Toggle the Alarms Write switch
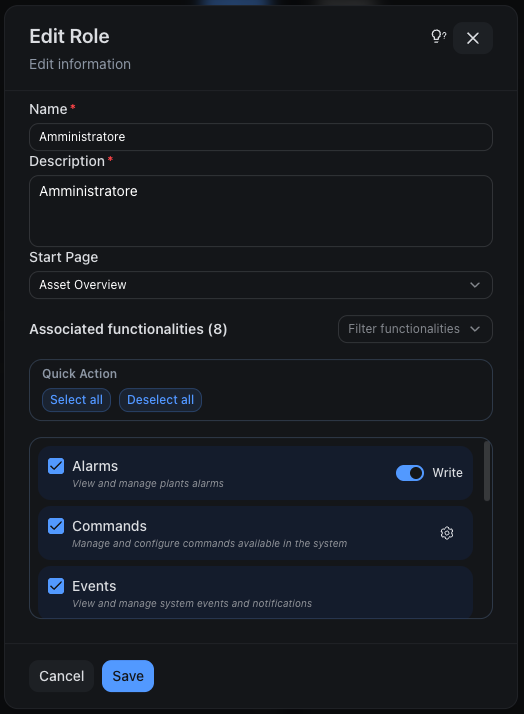The image size is (524, 714). coord(410,473)
